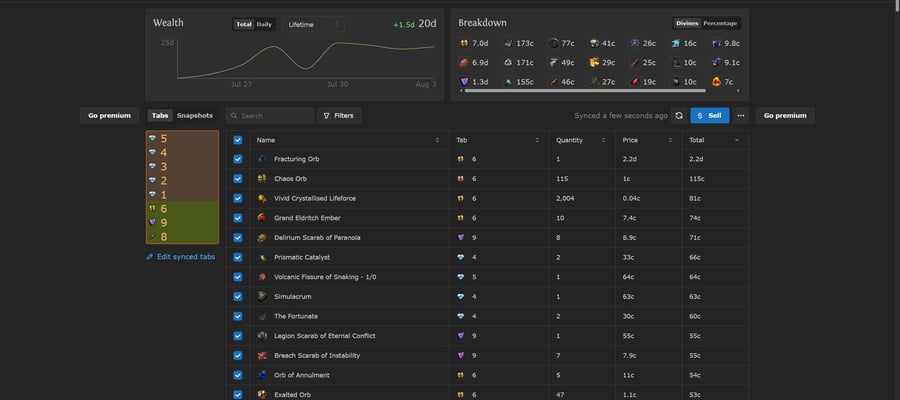The height and width of the screenshot is (400, 900).
Task: Click the pencil icon beside Edit synced tabs
Action: [x=150, y=257]
